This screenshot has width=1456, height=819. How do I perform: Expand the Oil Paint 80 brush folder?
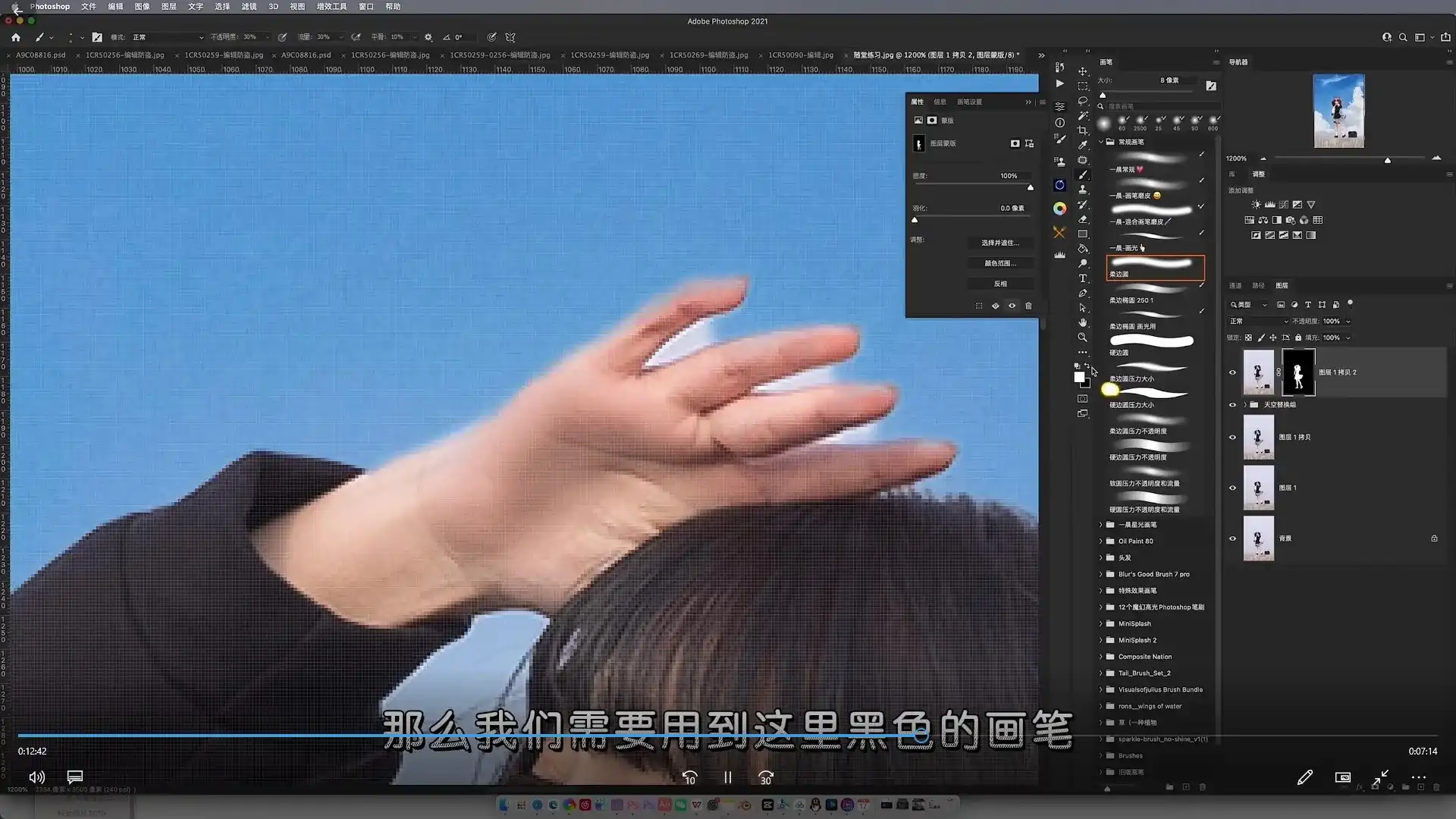pos(1101,541)
